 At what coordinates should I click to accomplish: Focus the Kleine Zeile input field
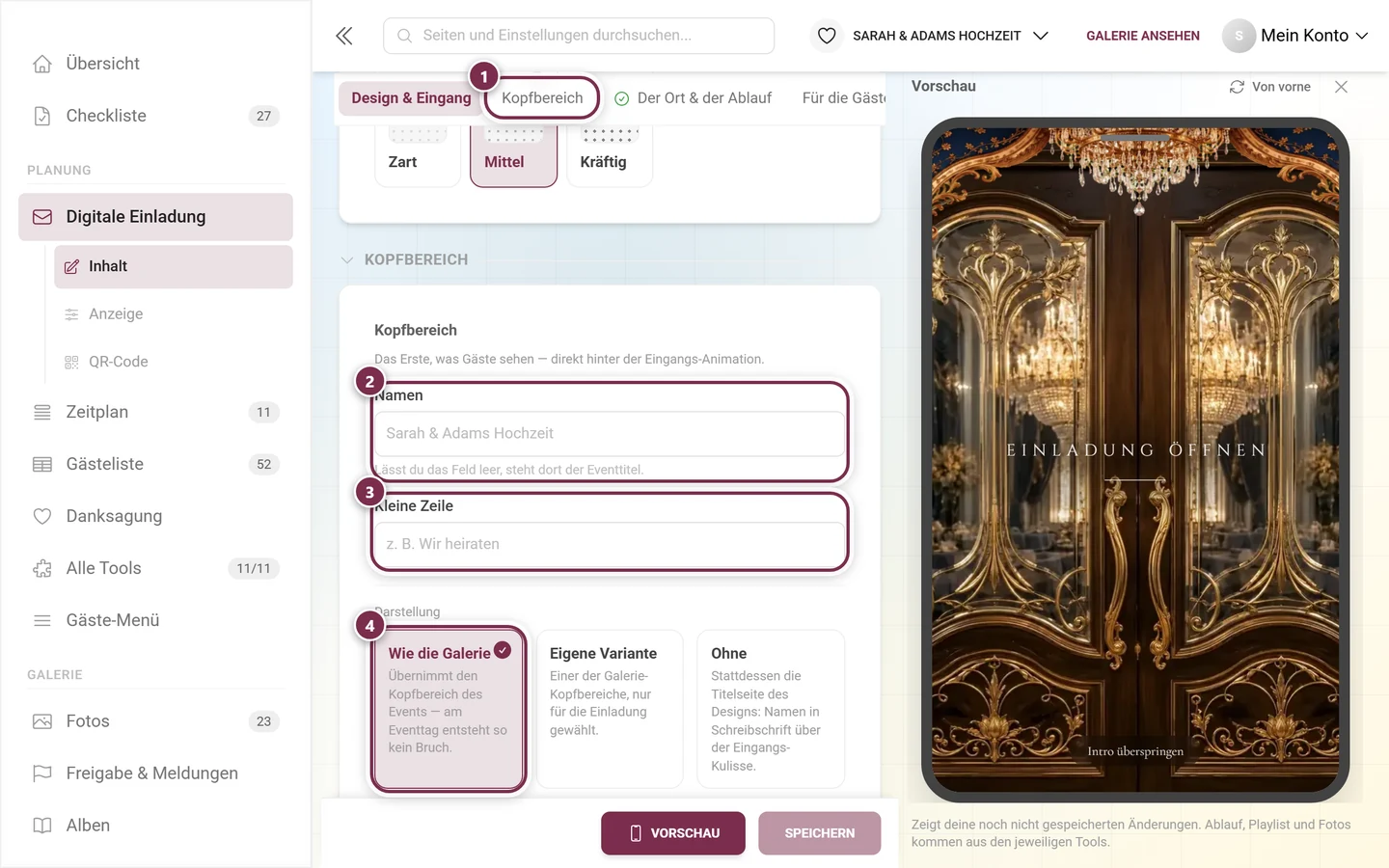click(610, 544)
